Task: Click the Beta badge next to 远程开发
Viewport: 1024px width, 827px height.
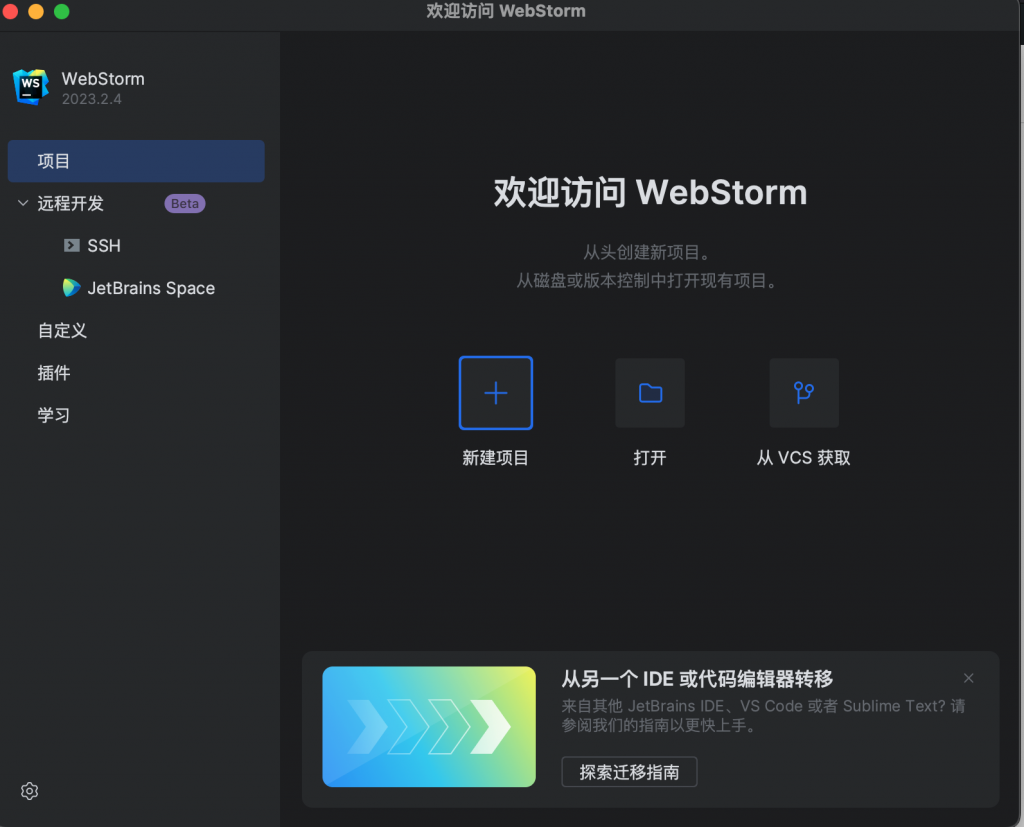Action: pos(184,203)
